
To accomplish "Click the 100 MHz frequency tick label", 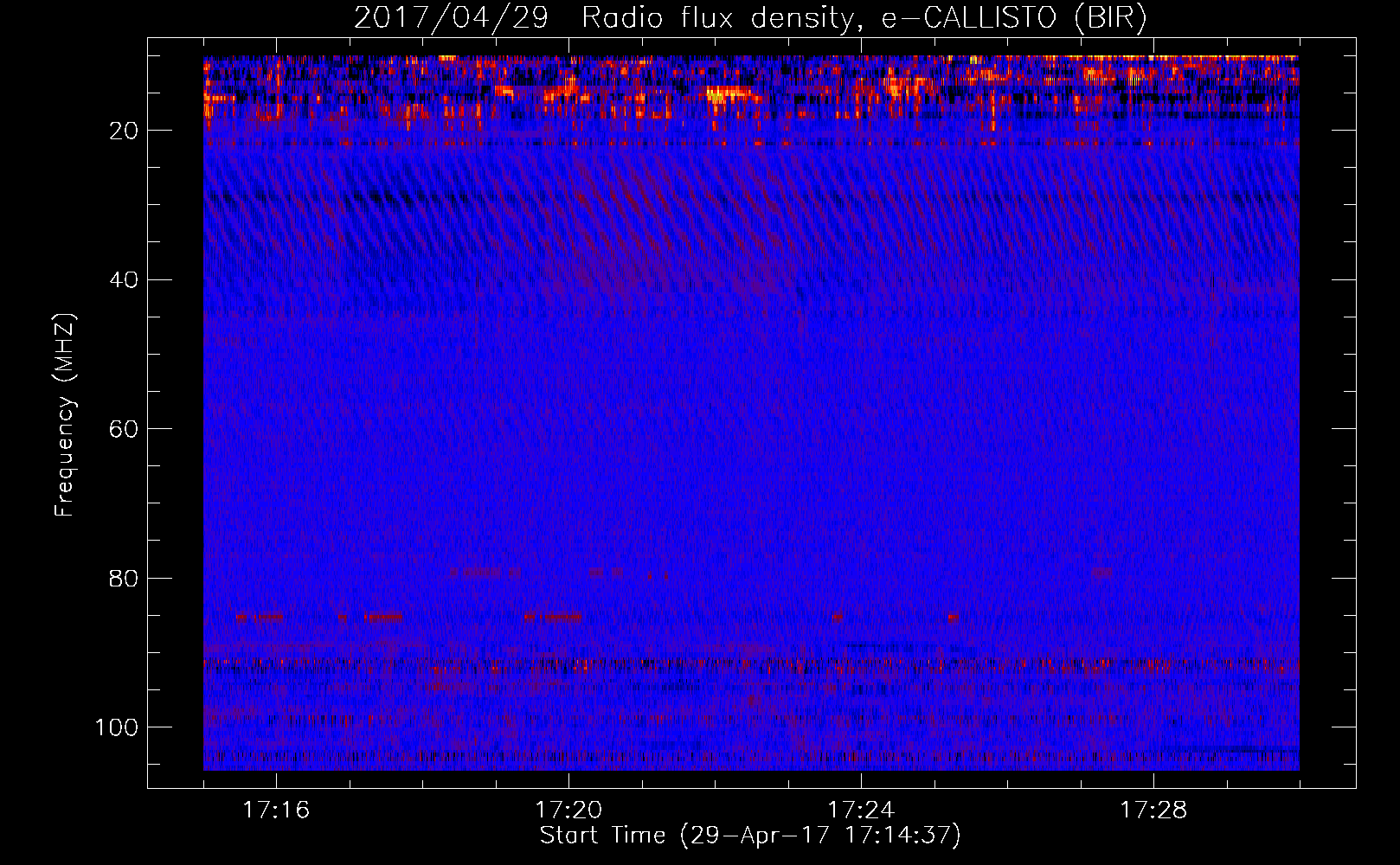I will tap(117, 727).
